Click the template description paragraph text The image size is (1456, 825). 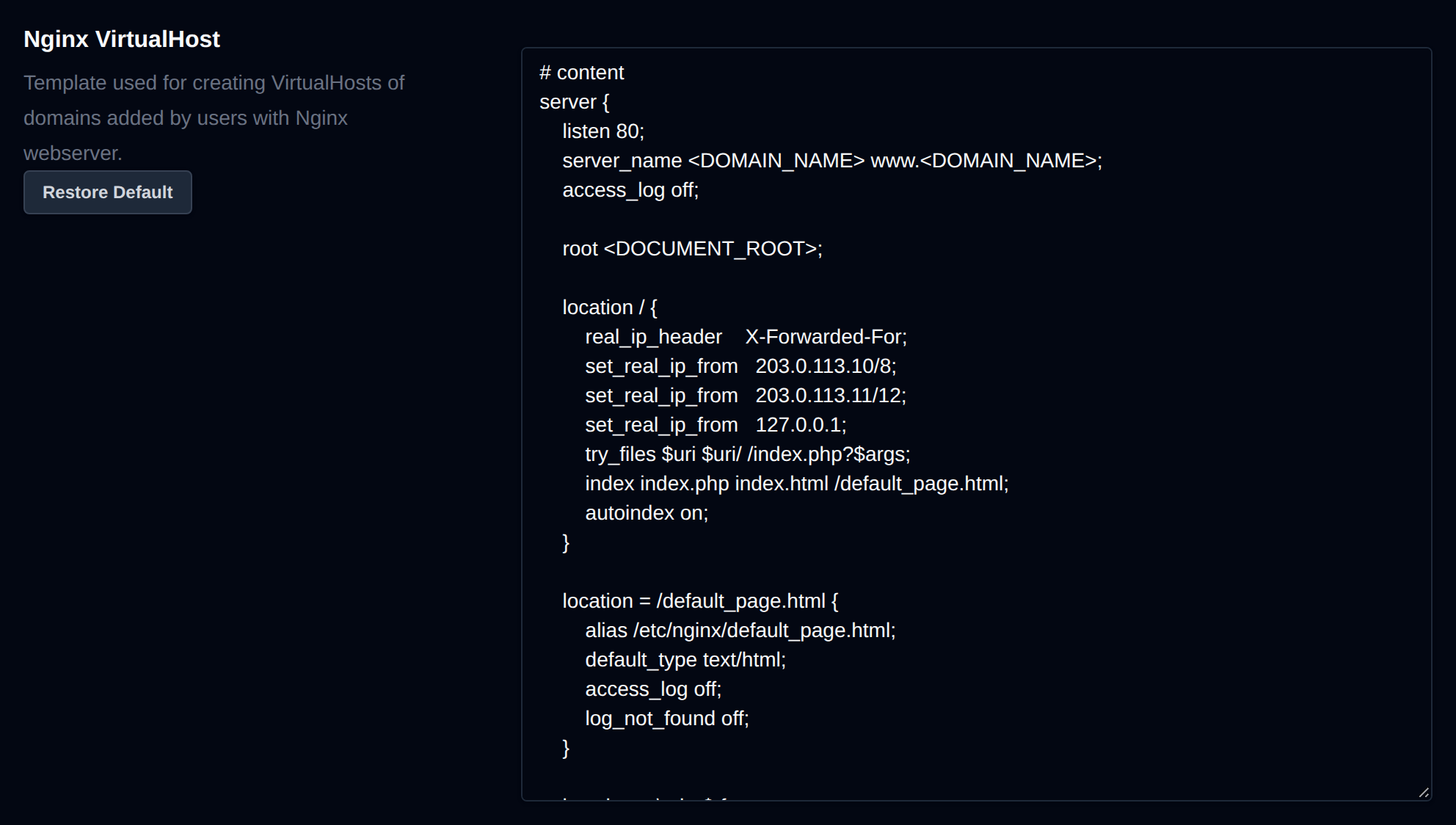[214, 118]
